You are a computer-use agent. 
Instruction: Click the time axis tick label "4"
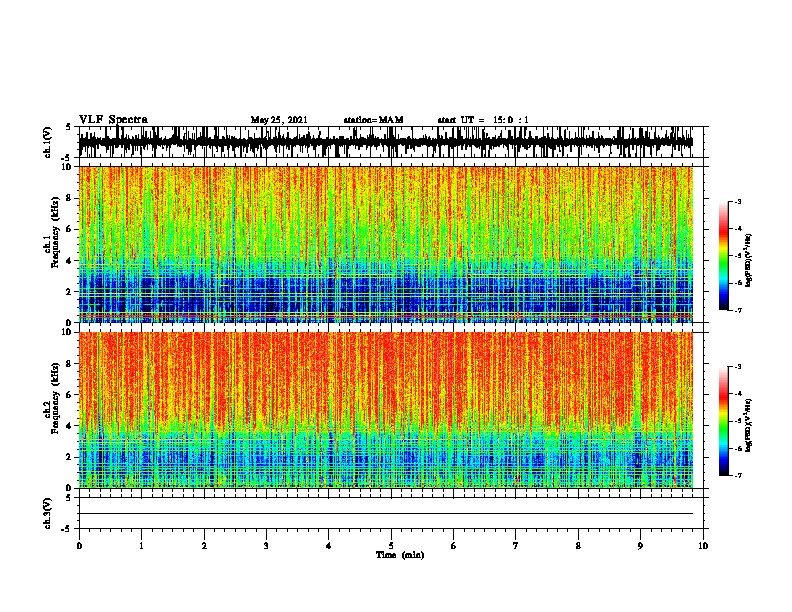click(x=328, y=546)
